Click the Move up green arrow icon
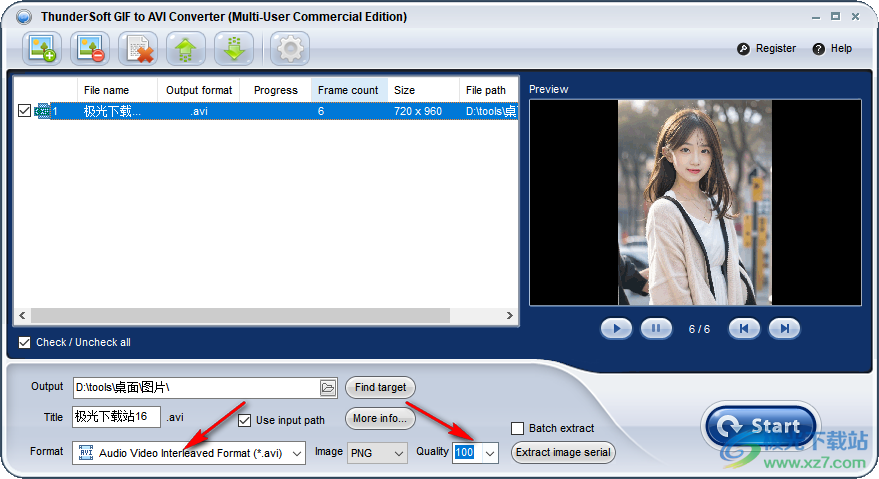 click(186, 49)
